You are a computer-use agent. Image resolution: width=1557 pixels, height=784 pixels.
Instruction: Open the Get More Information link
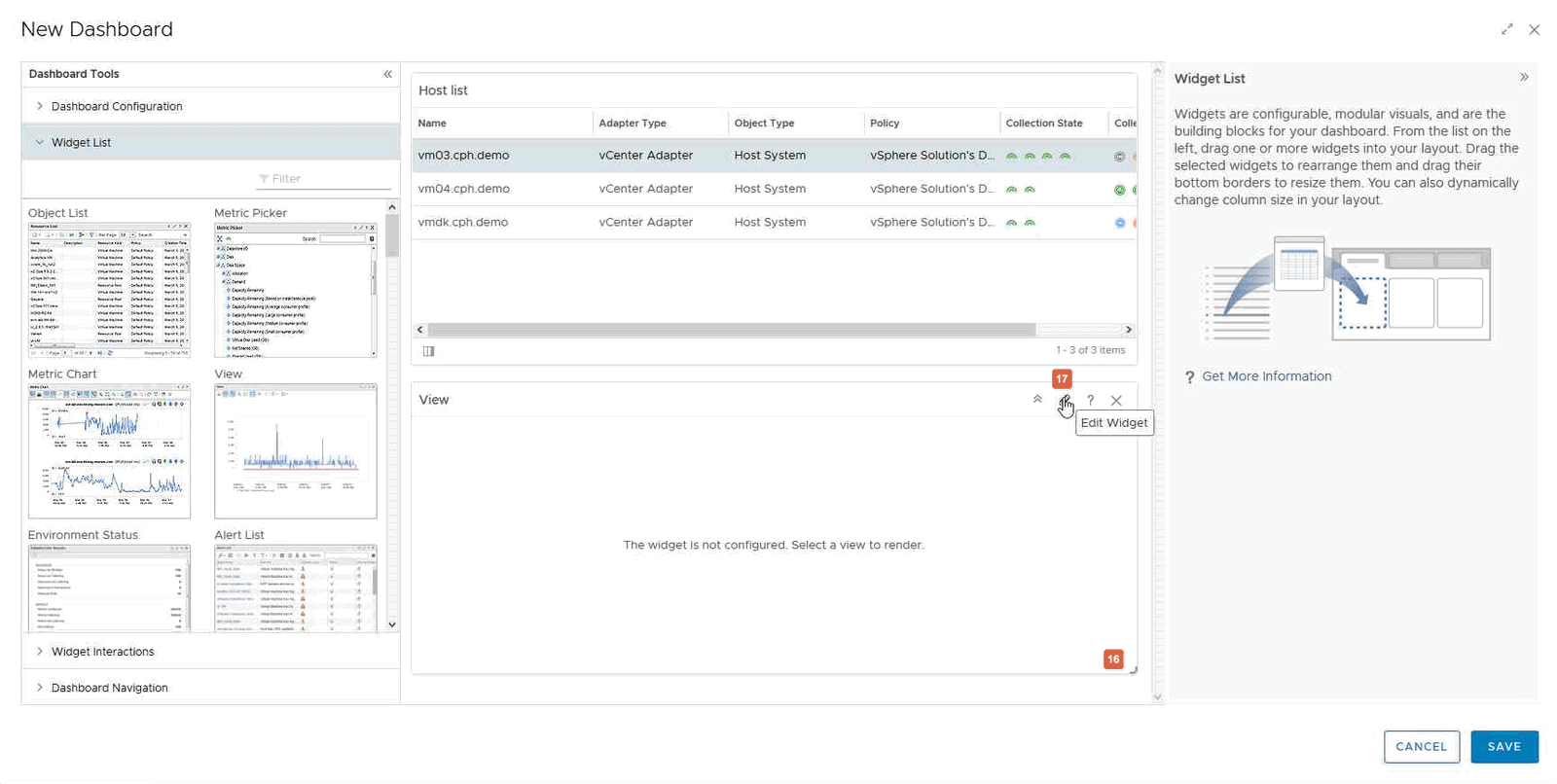tap(1266, 376)
